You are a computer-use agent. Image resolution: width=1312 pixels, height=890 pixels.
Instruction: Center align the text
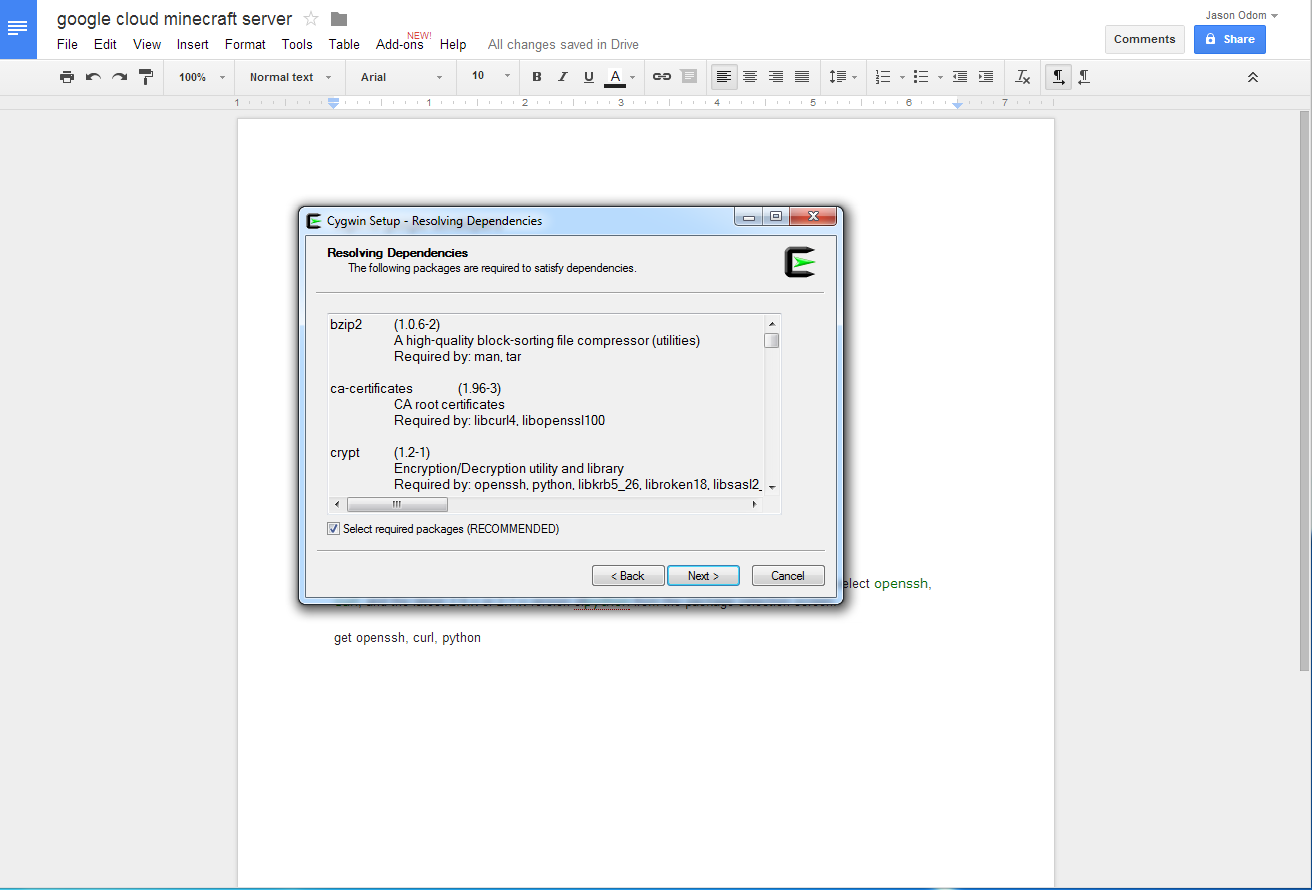coord(750,77)
